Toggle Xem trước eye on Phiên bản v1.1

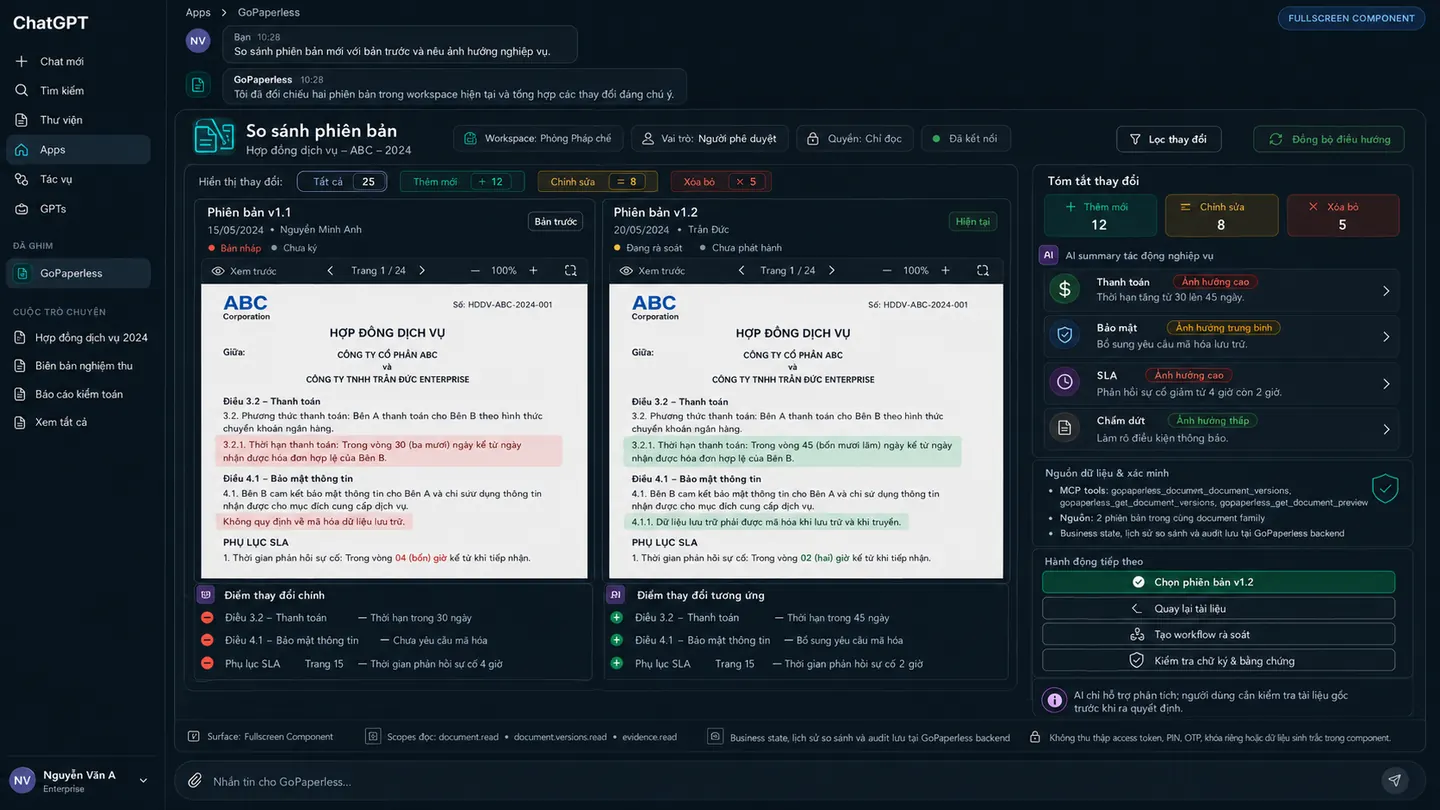click(218, 271)
